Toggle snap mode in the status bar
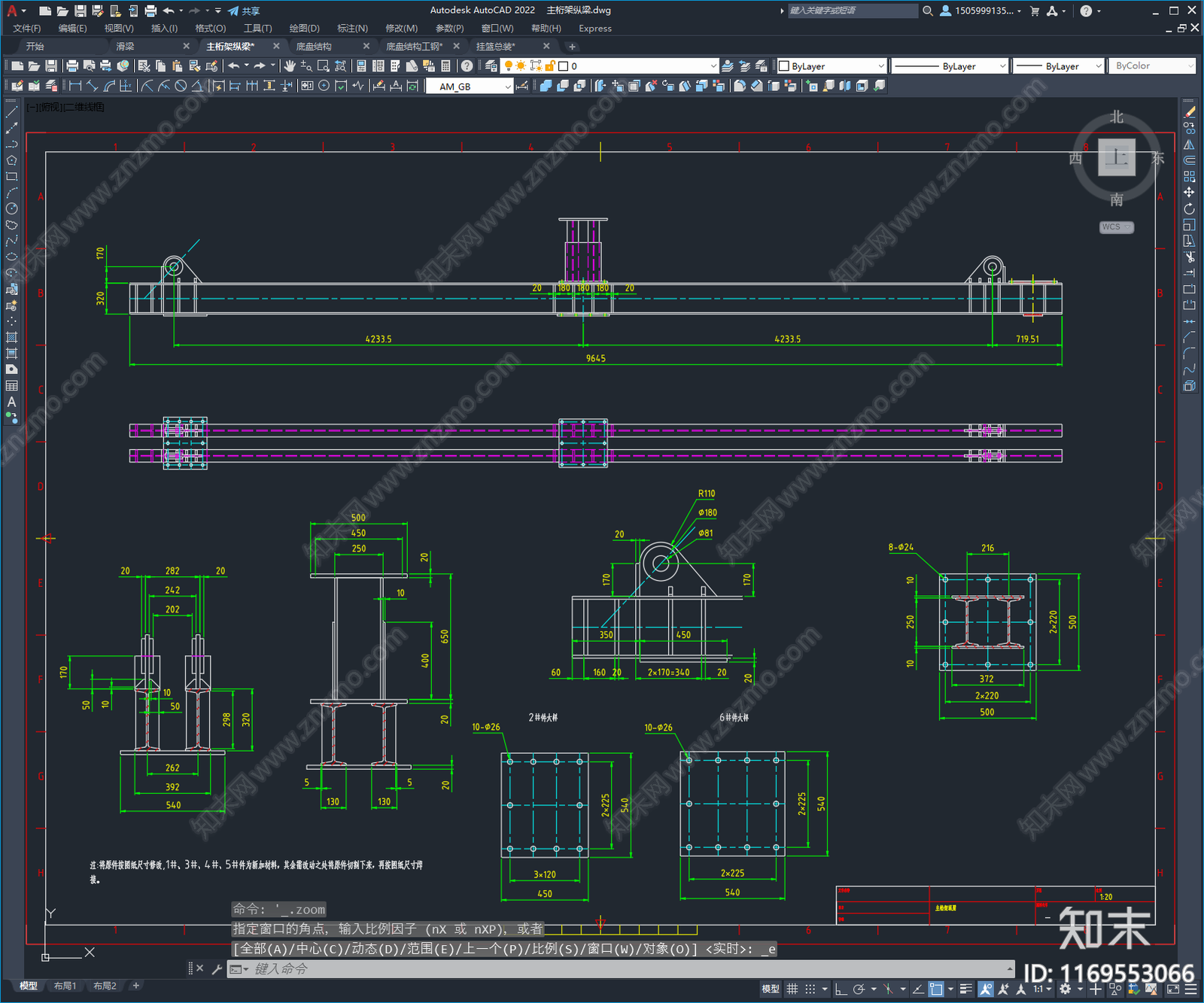 tap(810, 989)
